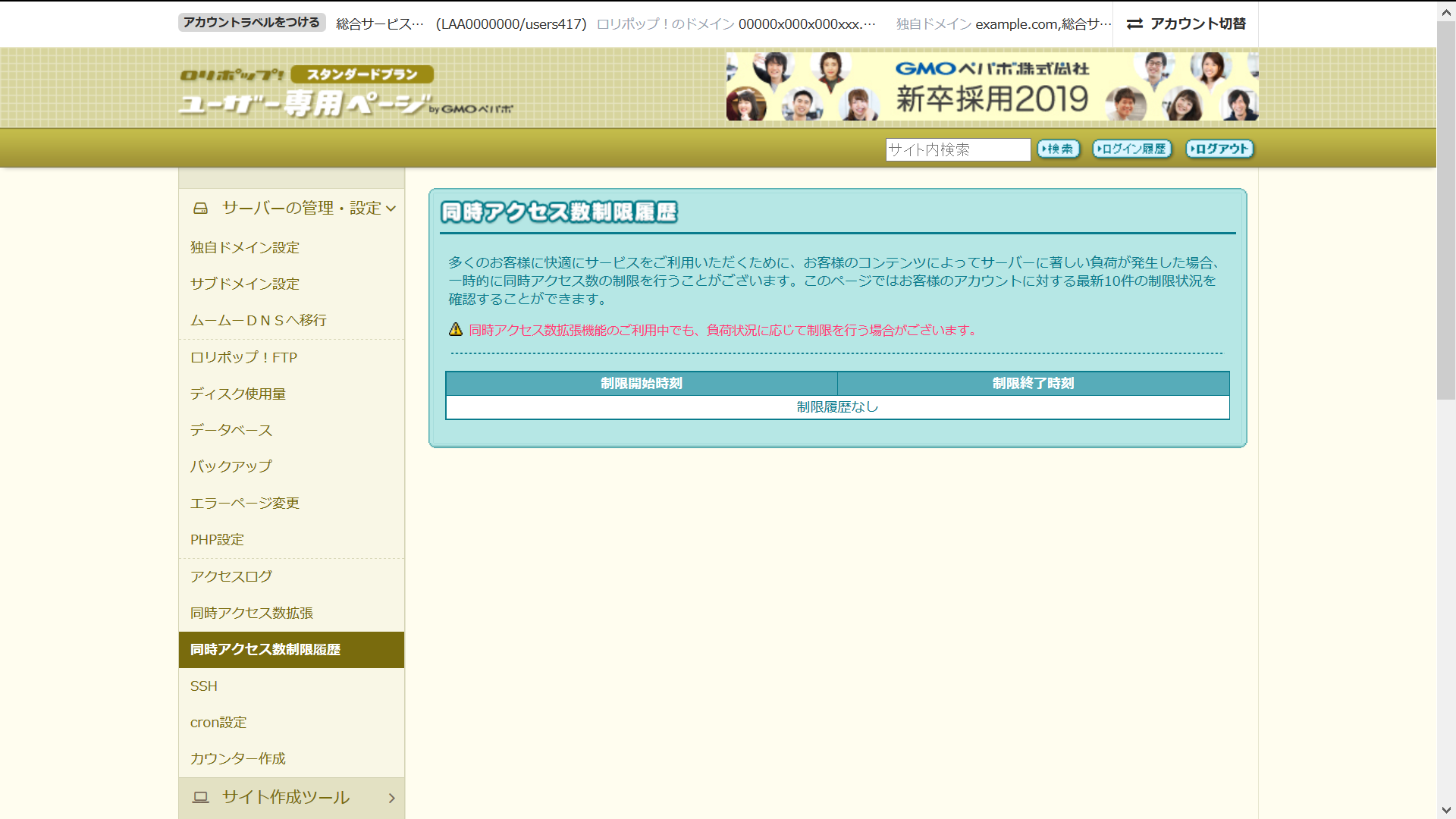Click アカウントラベルをつける label button
The height and width of the screenshot is (819, 1456).
click(252, 23)
